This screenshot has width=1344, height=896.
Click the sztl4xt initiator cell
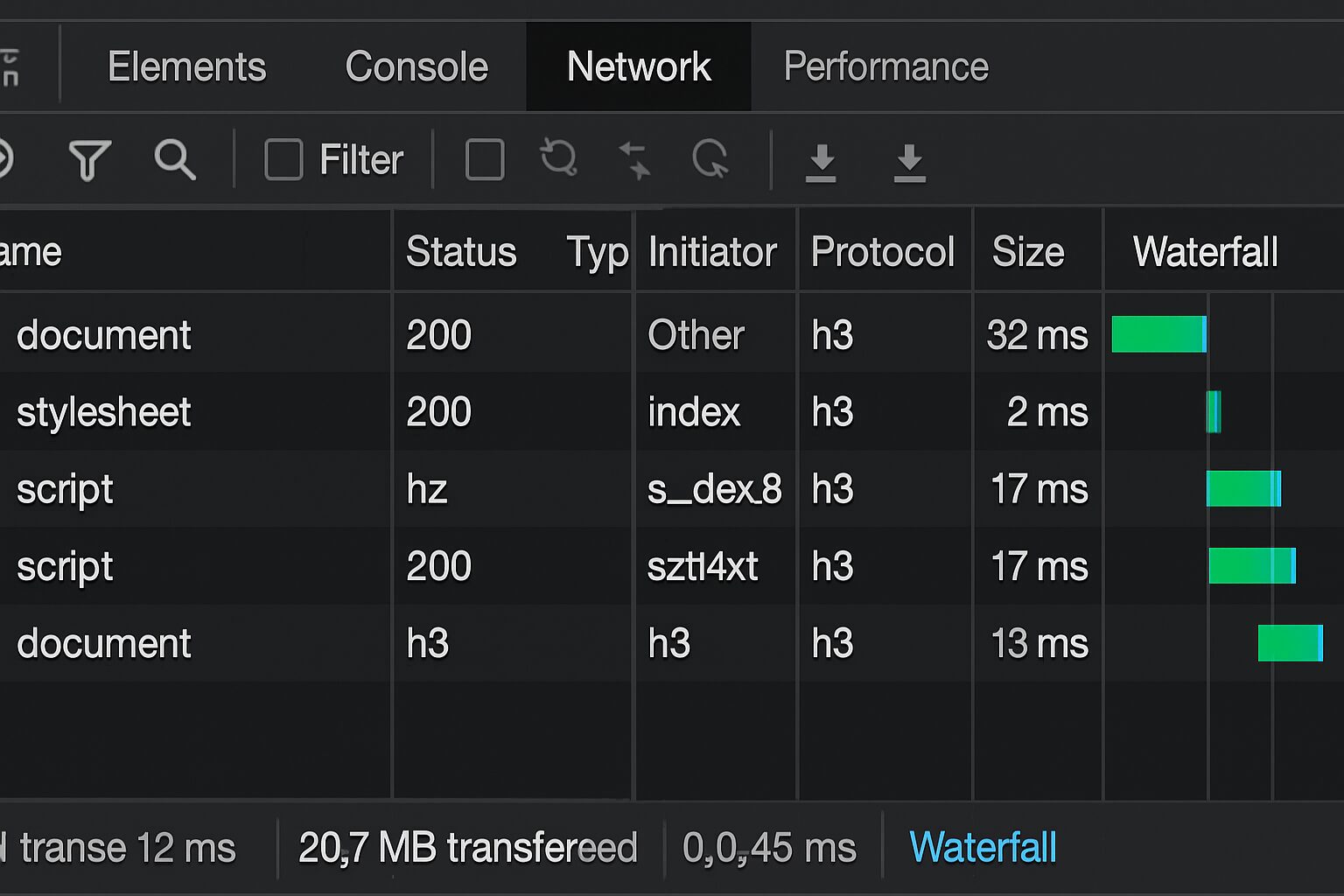click(x=702, y=566)
